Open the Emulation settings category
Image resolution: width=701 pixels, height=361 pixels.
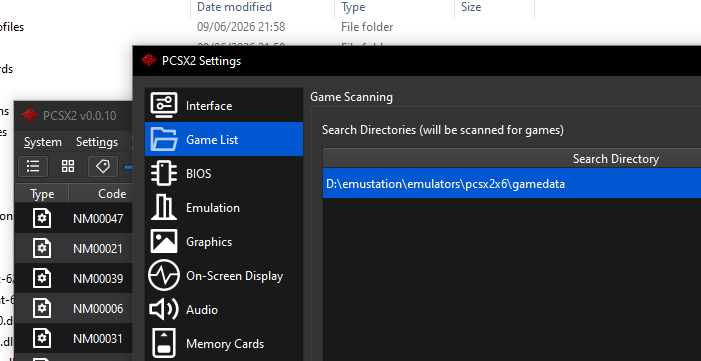tap(224, 208)
